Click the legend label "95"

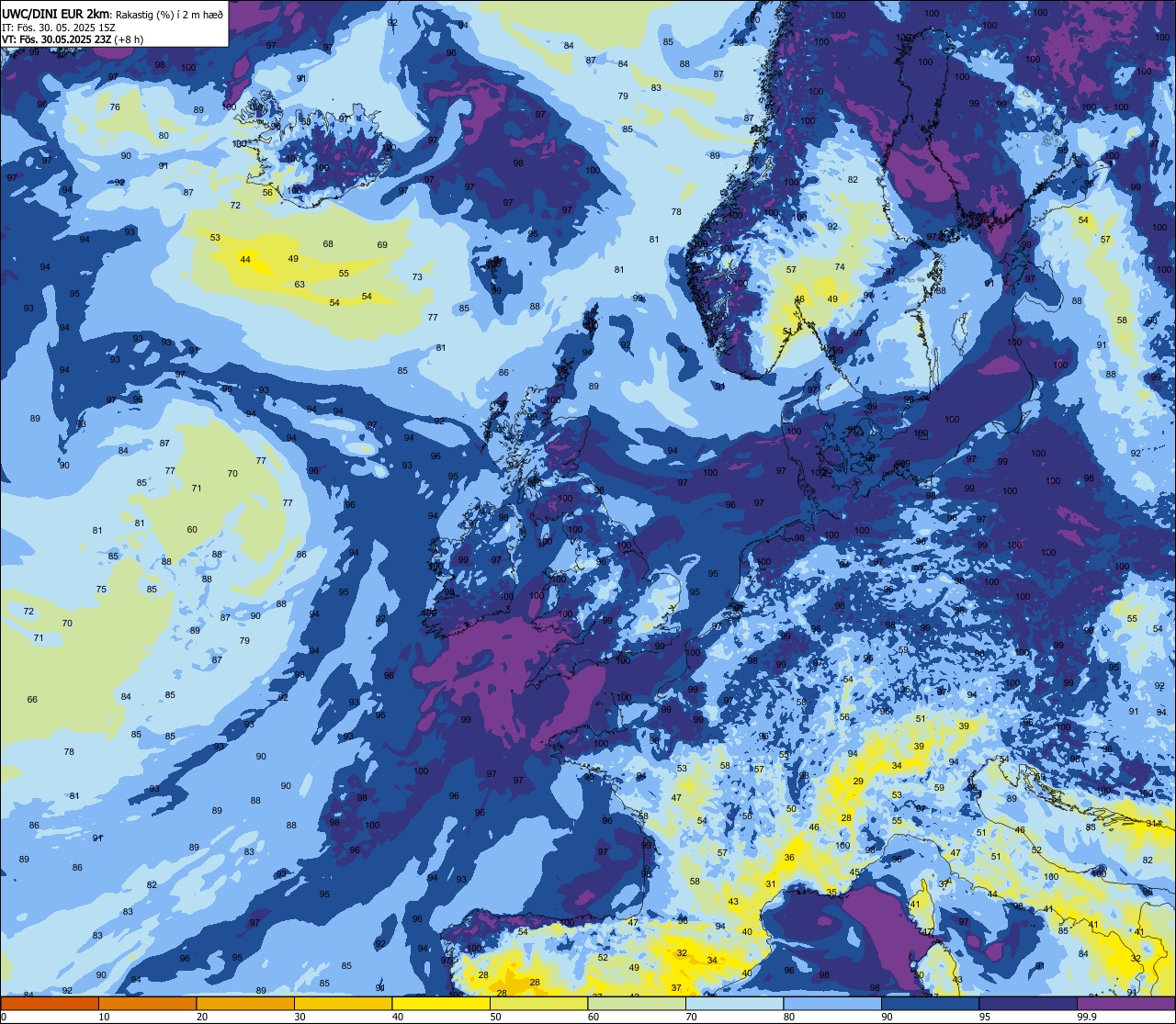pos(985,1017)
